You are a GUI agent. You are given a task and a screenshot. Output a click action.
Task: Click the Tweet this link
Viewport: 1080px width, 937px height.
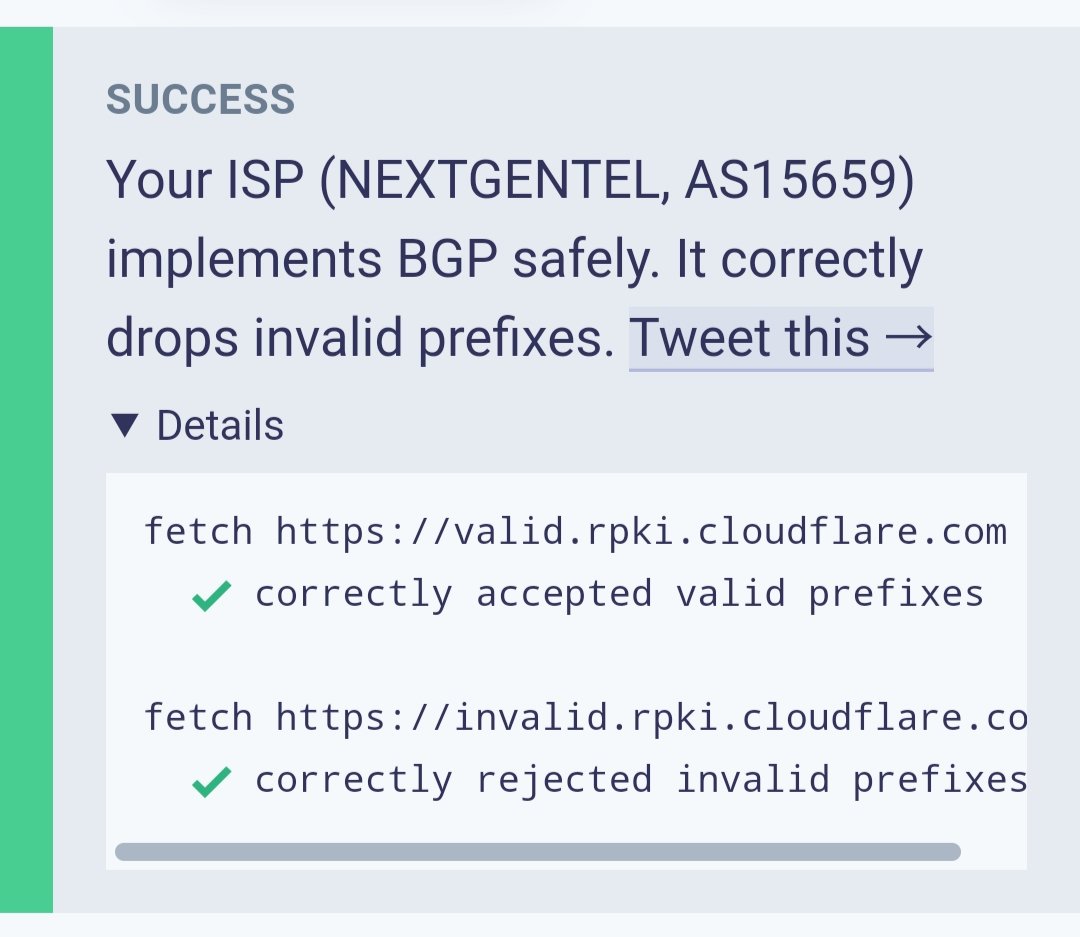tap(780, 338)
